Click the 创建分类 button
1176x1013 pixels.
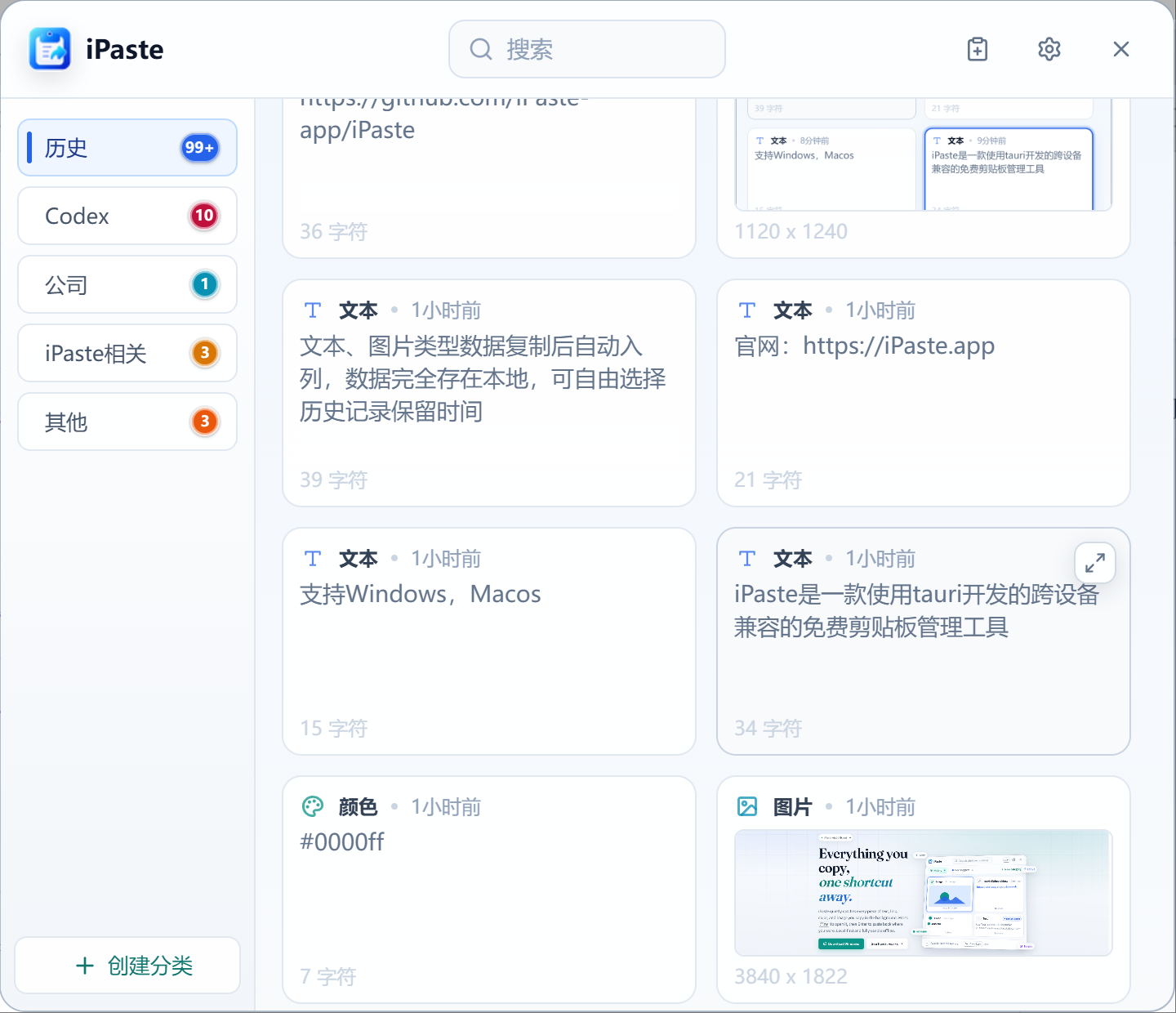click(127, 966)
